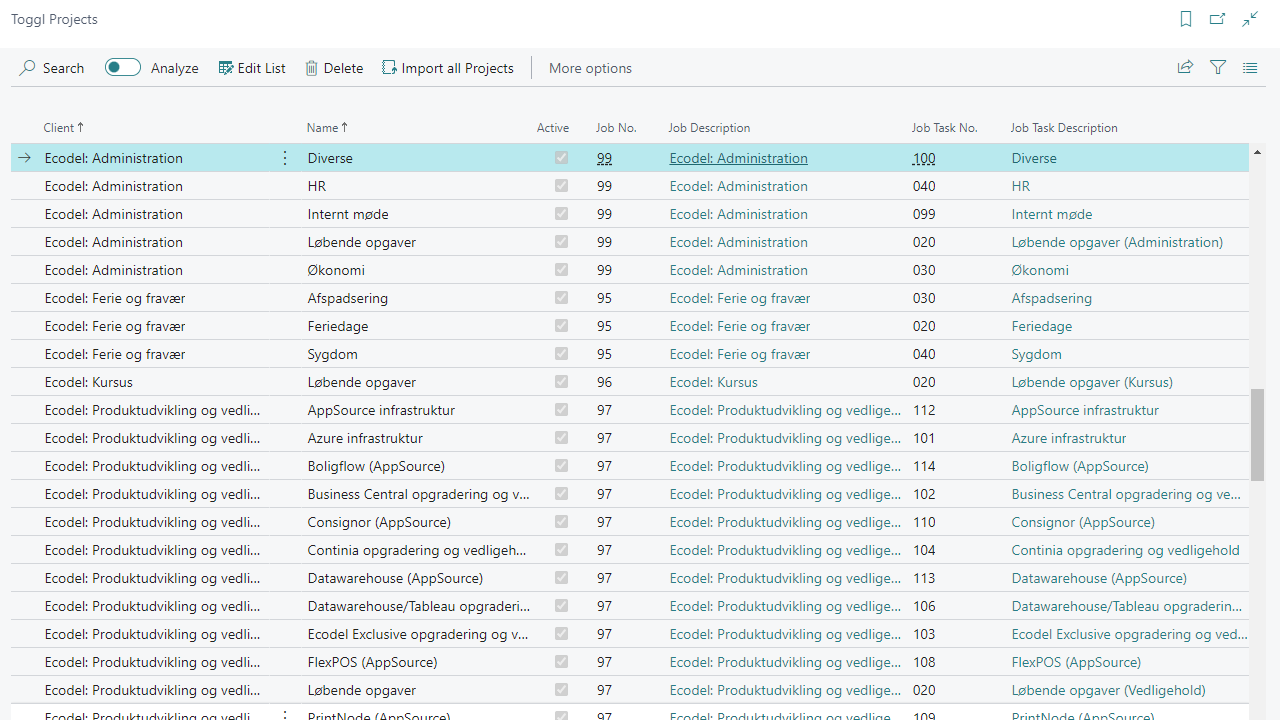Click the Job Description column header
The width and height of the screenshot is (1280, 720).
point(709,128)
